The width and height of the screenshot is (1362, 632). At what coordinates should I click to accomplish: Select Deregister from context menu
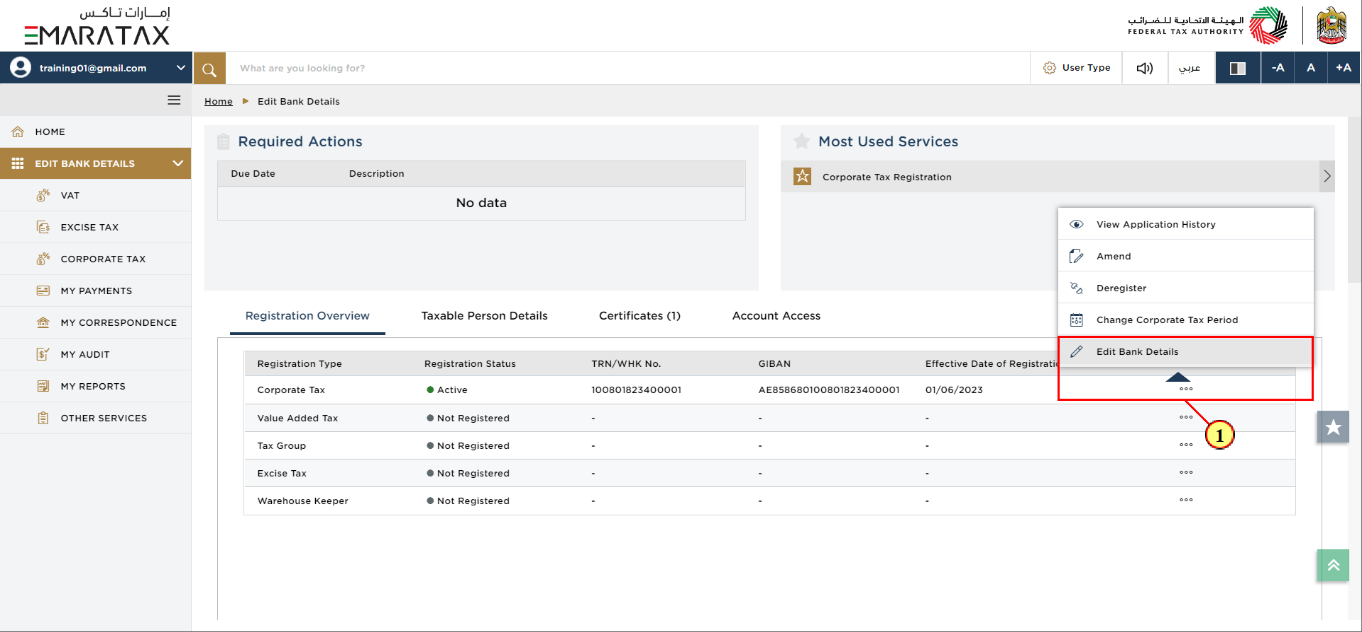pos(1186,288)
